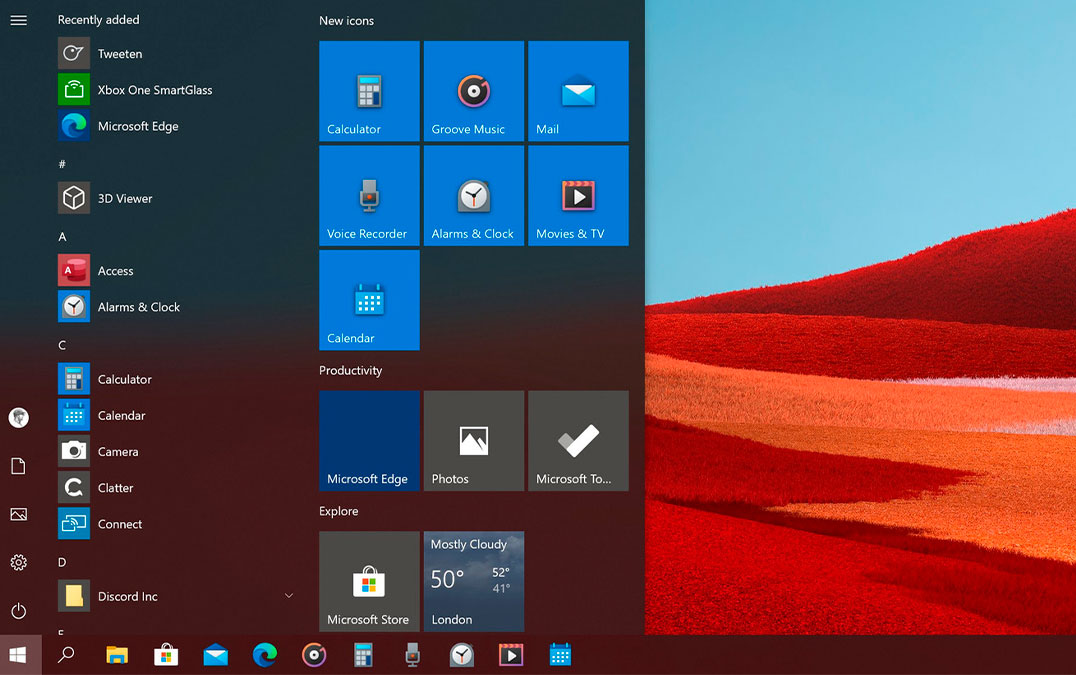Expand the Start menu hamburger button

tap(19, 21)
